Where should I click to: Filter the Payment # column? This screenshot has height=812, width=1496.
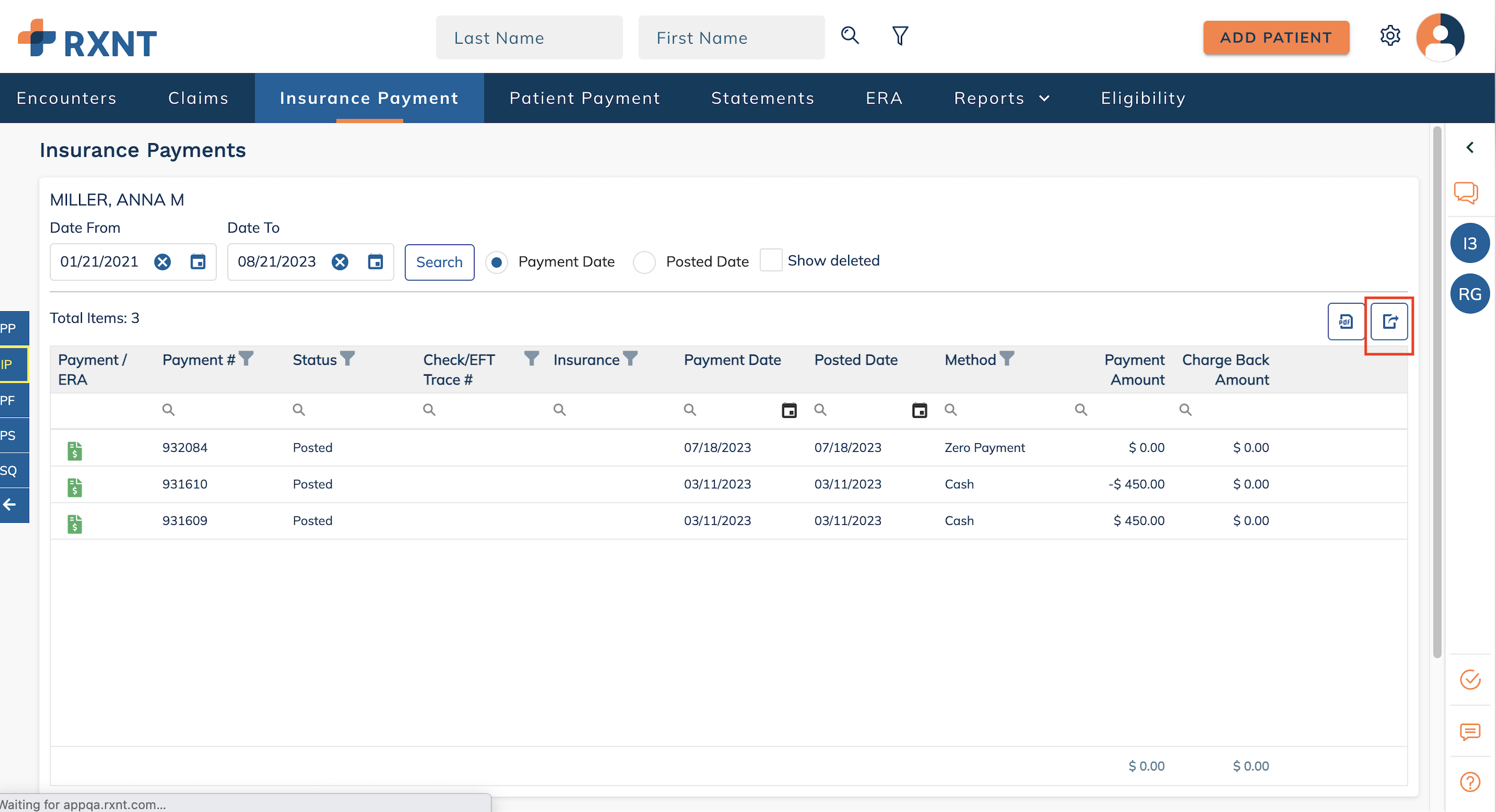tap(246, 358)
